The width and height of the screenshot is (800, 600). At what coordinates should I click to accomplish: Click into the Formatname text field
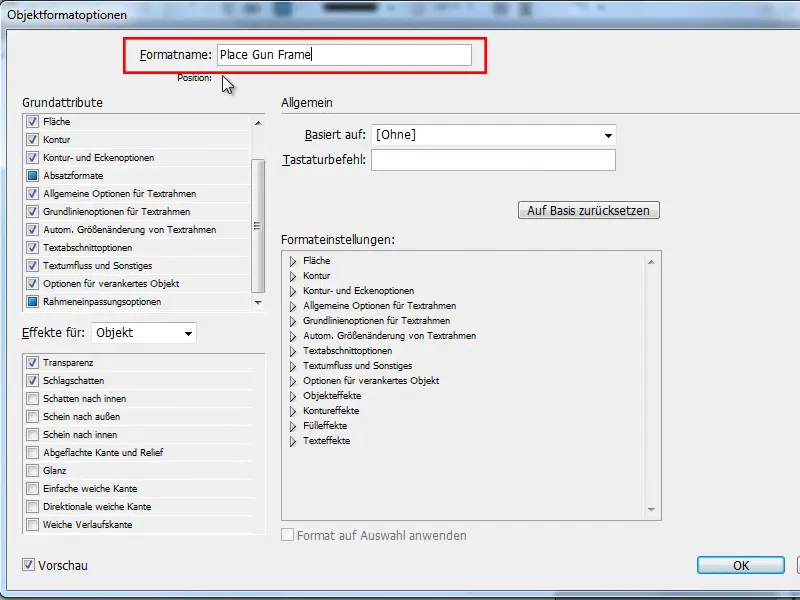pos(344,55)
